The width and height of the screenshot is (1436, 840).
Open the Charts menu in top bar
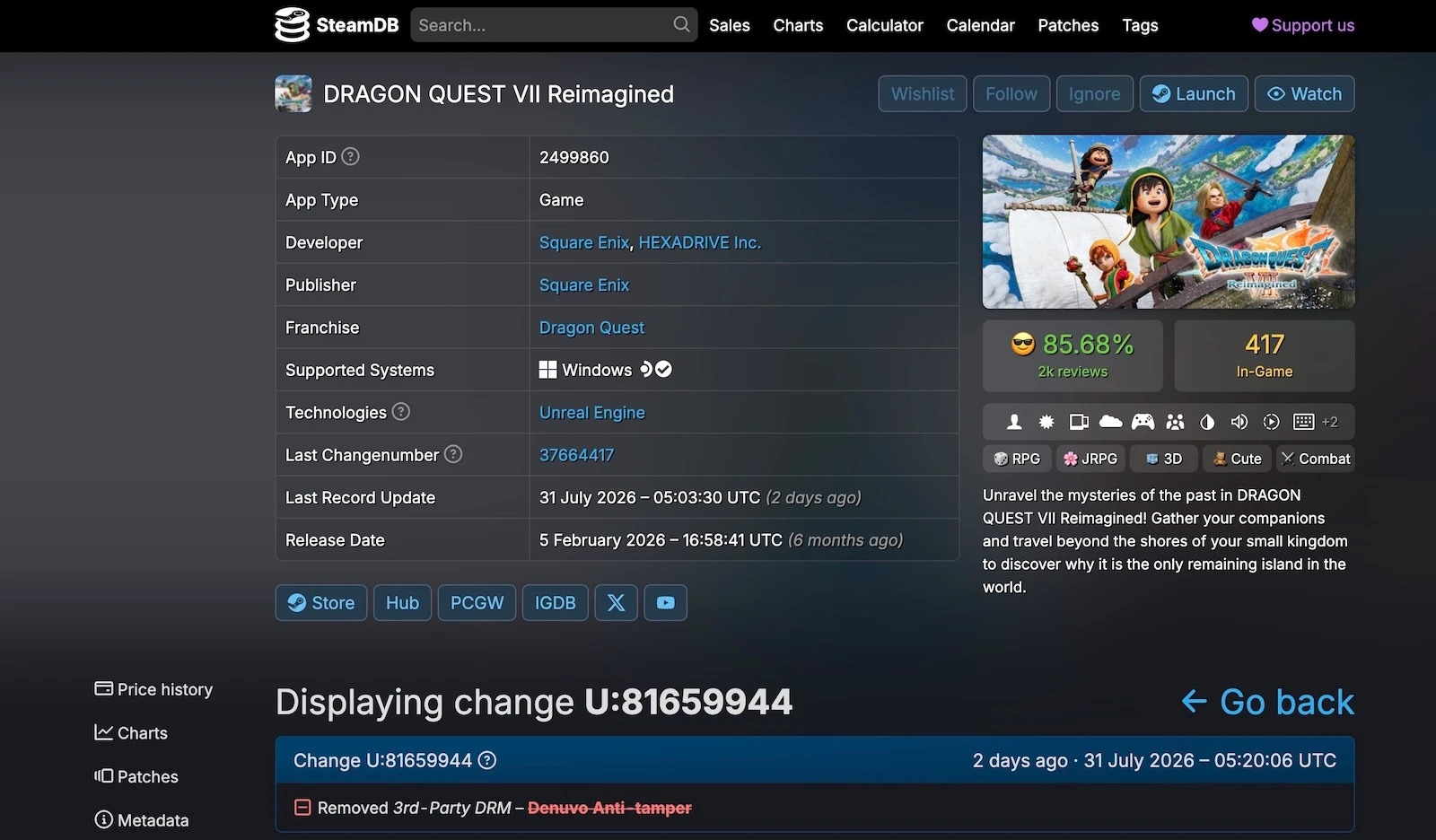click(798, 25)
